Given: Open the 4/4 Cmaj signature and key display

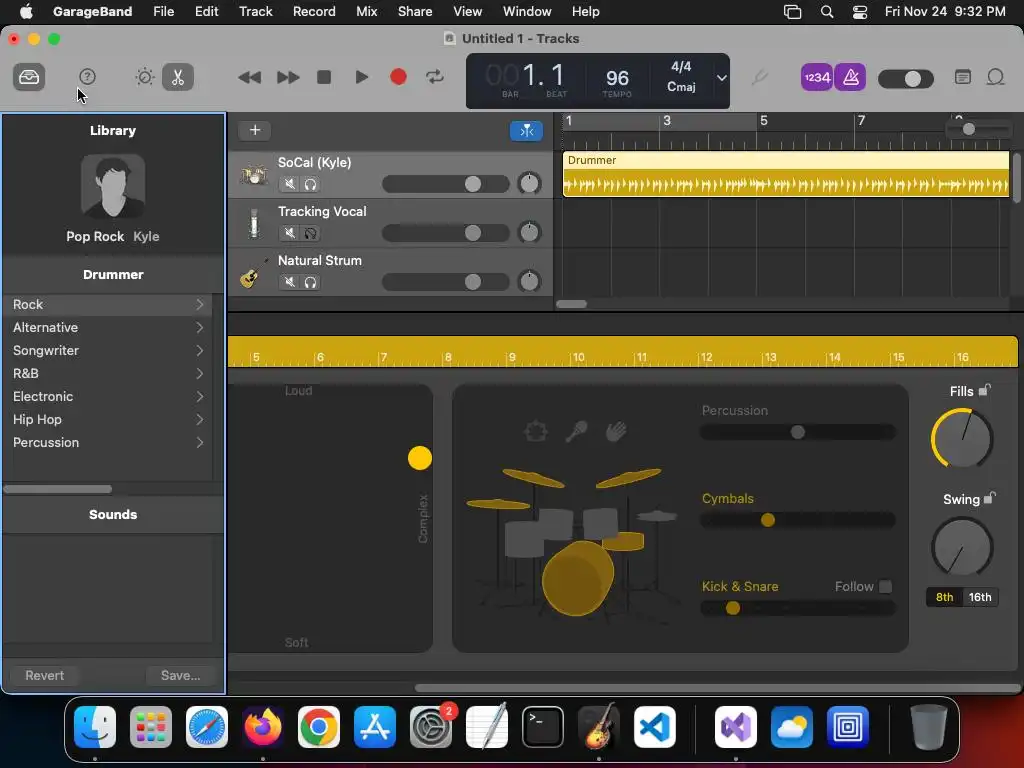Looking at the screenshot, I should 681,77.
